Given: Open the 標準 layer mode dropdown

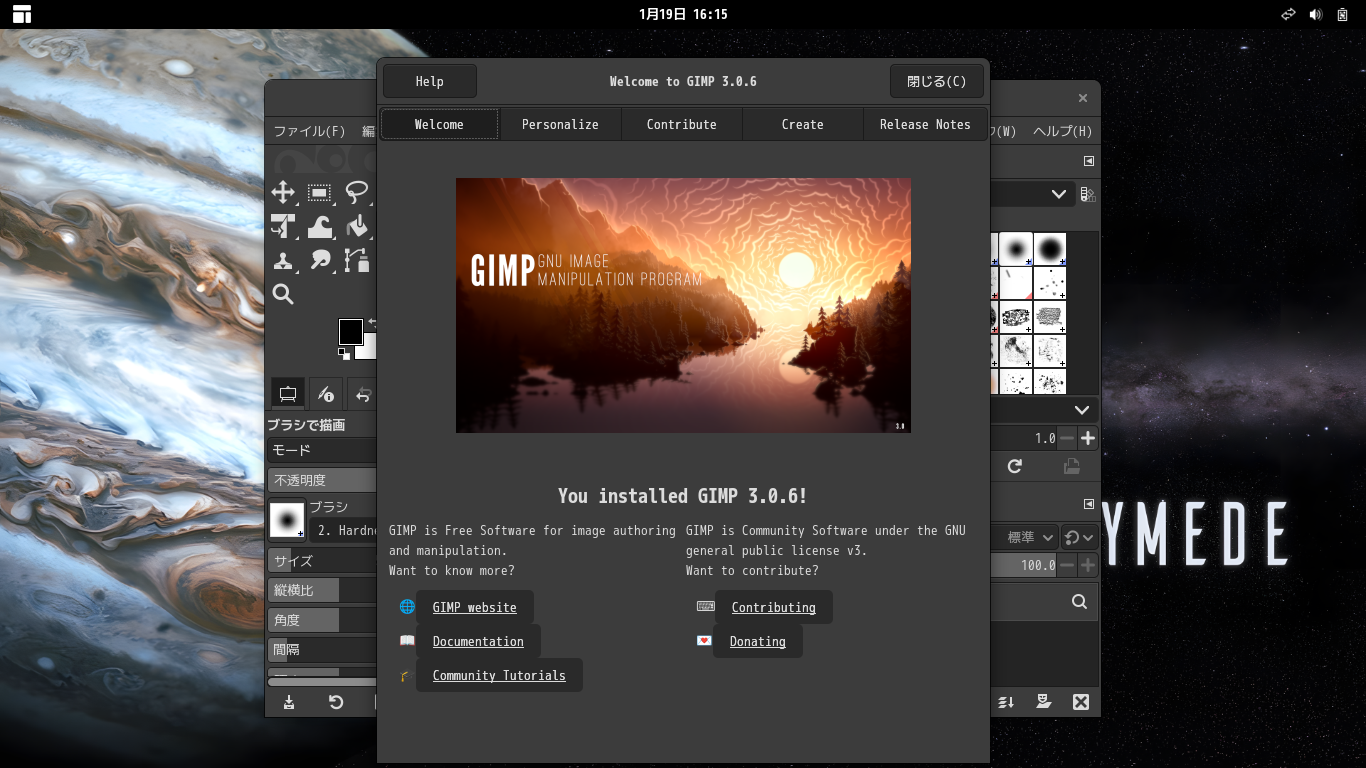Looking at the screenshot, I should click(1026, 537).
